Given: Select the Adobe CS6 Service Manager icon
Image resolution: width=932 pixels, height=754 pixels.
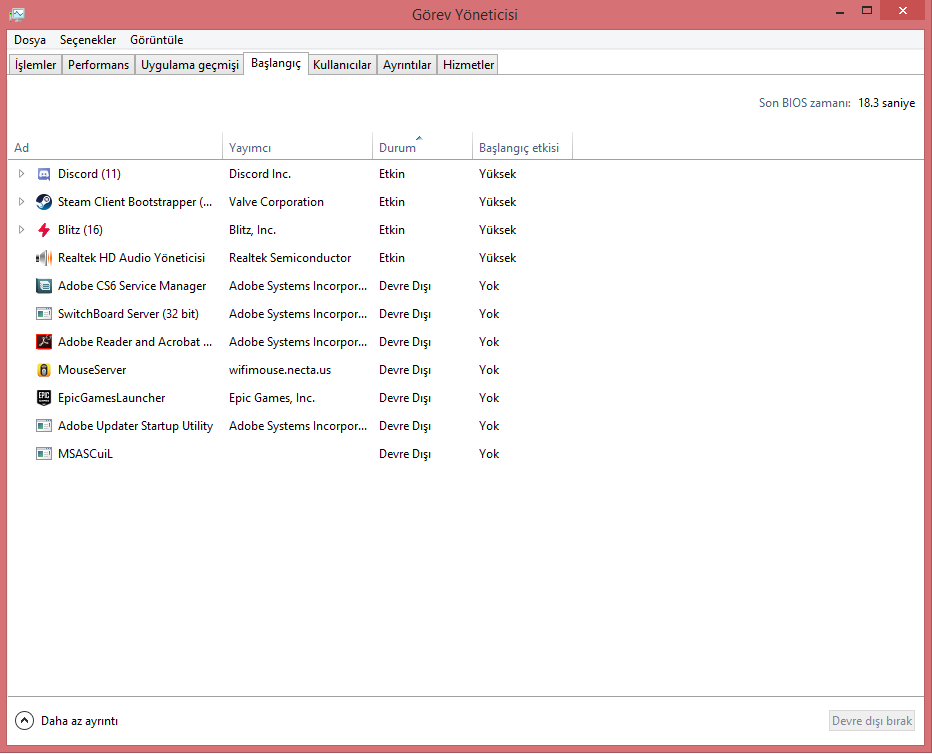Looking at the screenshot, I should coord(44,286).
